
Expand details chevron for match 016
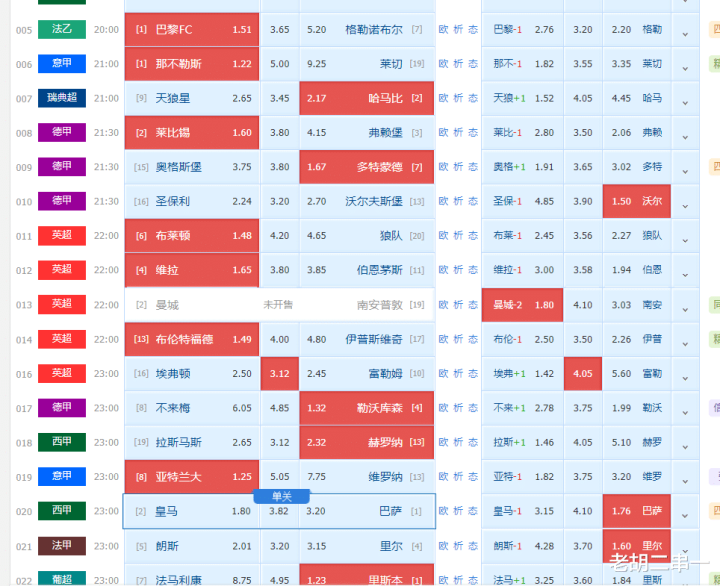pos(685,378)
